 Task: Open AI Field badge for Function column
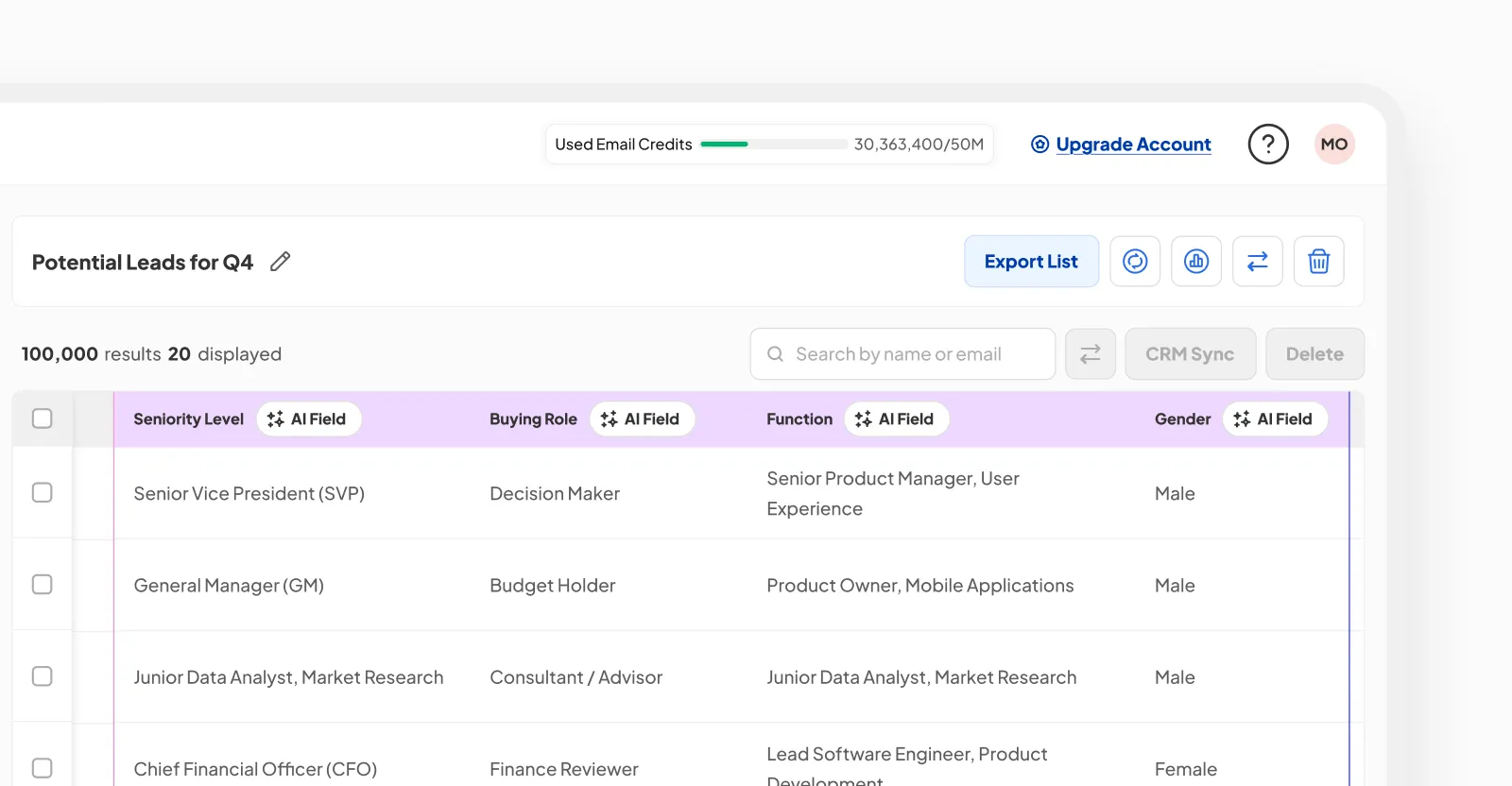[896, 419]
